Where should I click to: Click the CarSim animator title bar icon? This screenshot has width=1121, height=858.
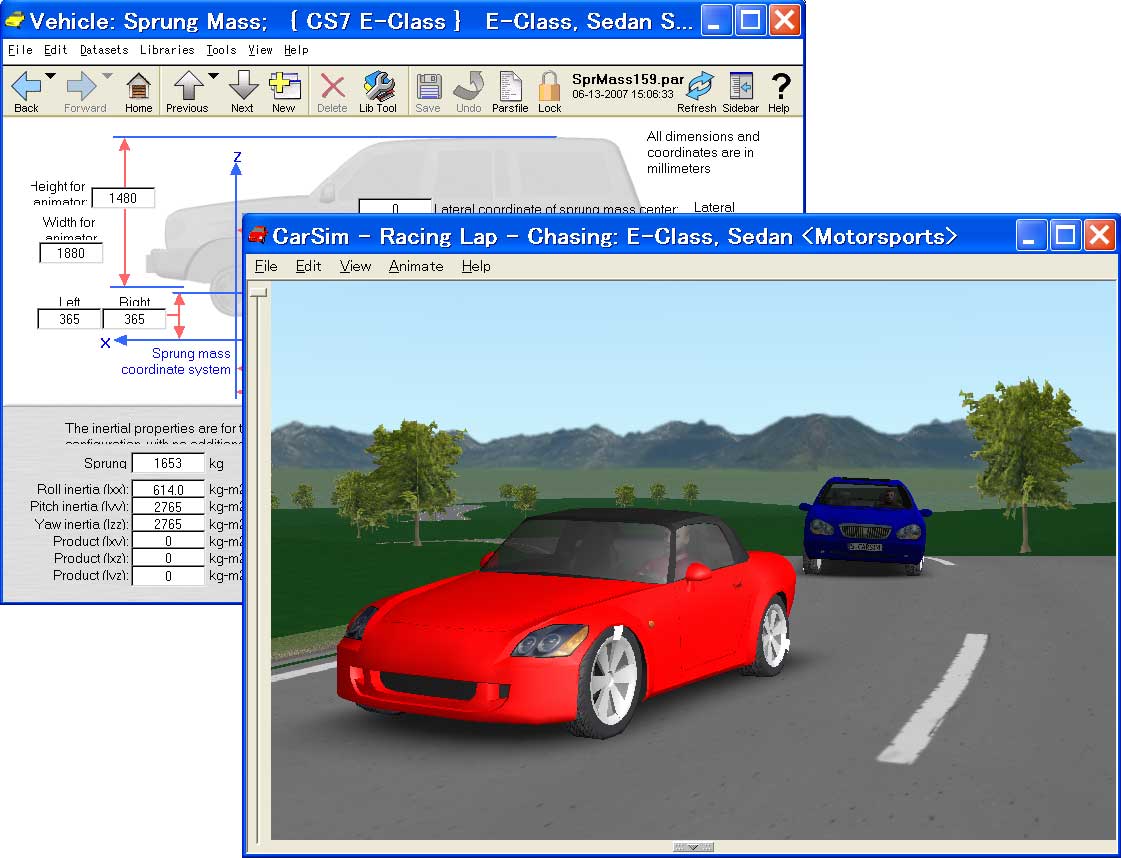click(257, 235)
